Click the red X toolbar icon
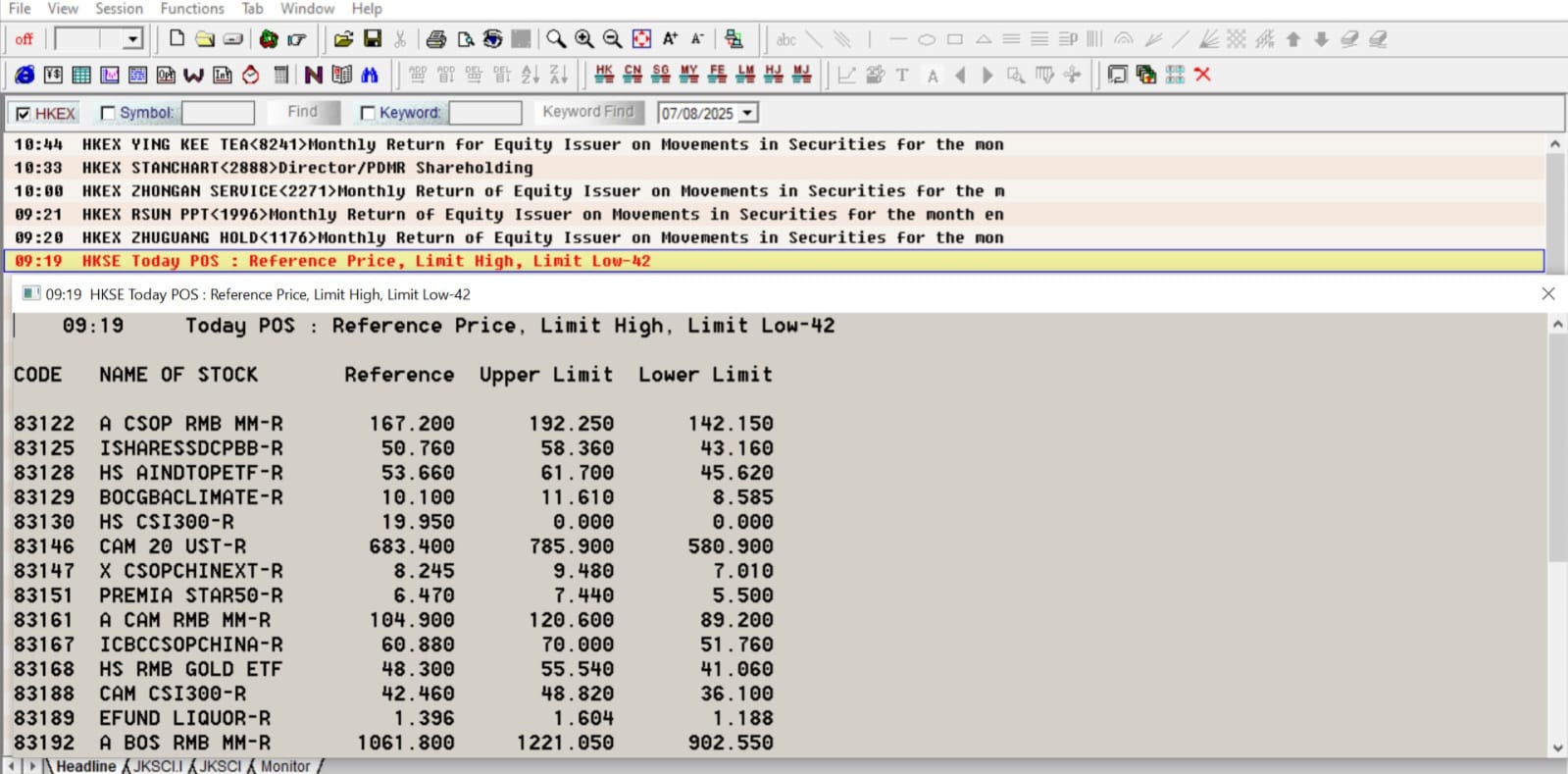 [1203, 75]
